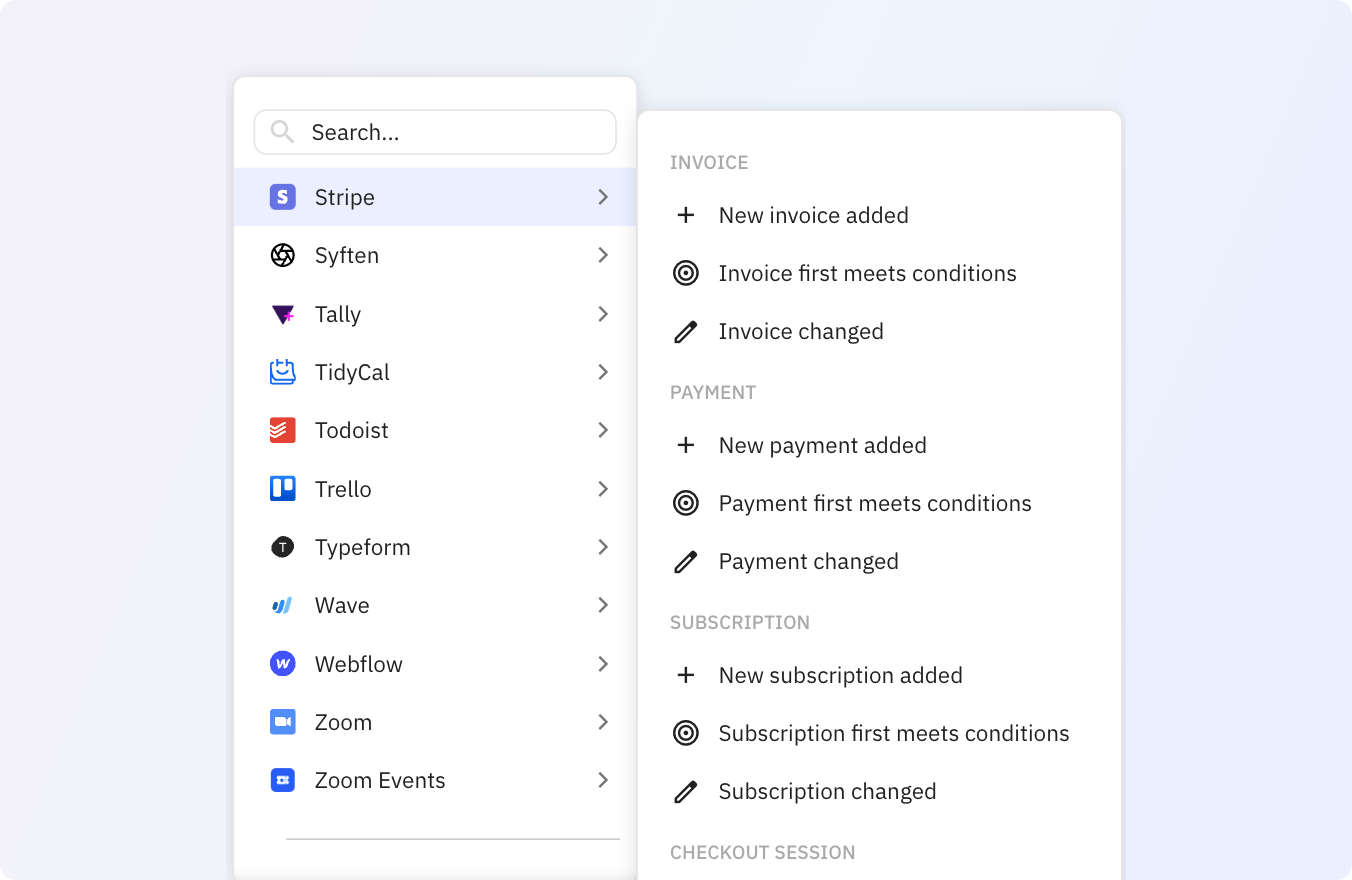Click the SUBSCRIPTION section heading
This screenshot has width=1352, height=880.
(x=740, y=622)
